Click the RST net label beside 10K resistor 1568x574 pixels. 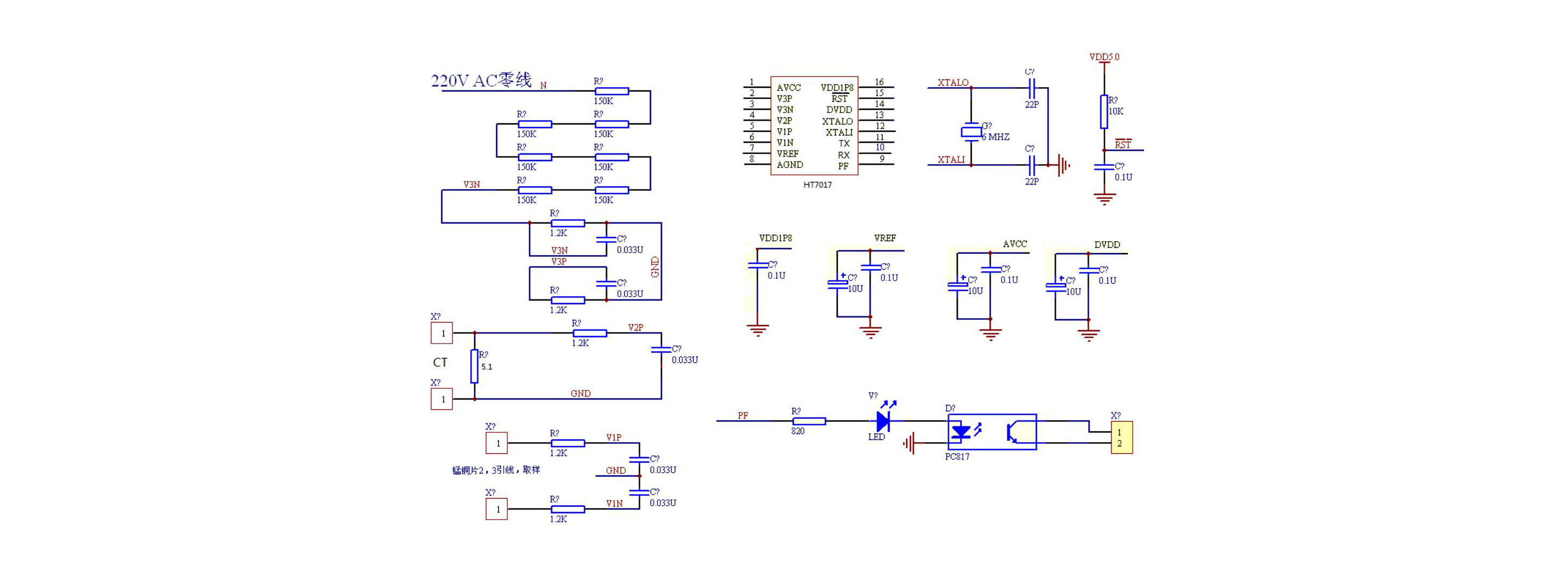coord(1122,145)
